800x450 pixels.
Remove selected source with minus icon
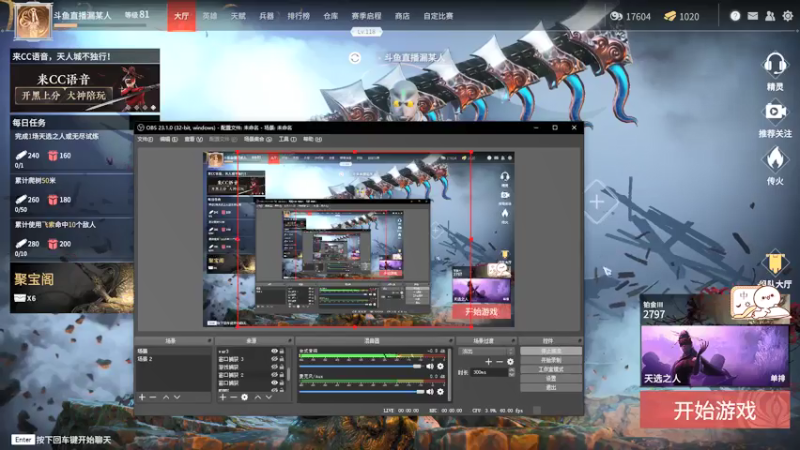[x=233, y=397]
